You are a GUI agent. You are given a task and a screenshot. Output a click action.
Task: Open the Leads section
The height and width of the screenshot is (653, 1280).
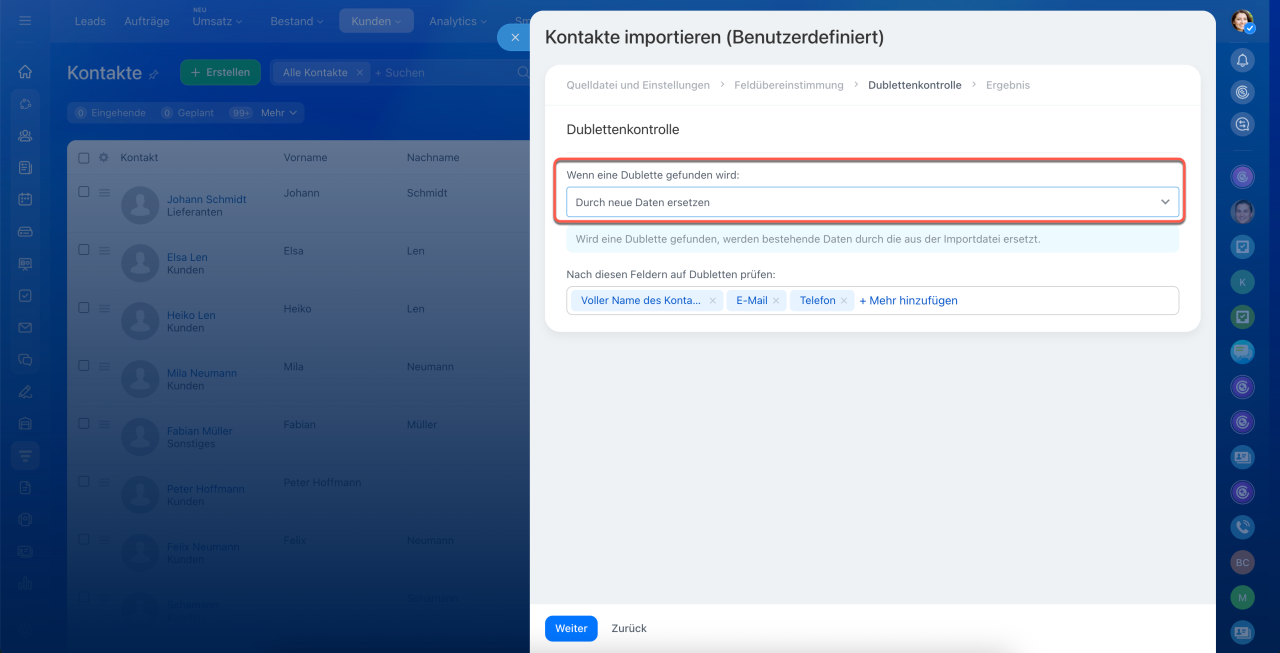click(x=90, y=21)
